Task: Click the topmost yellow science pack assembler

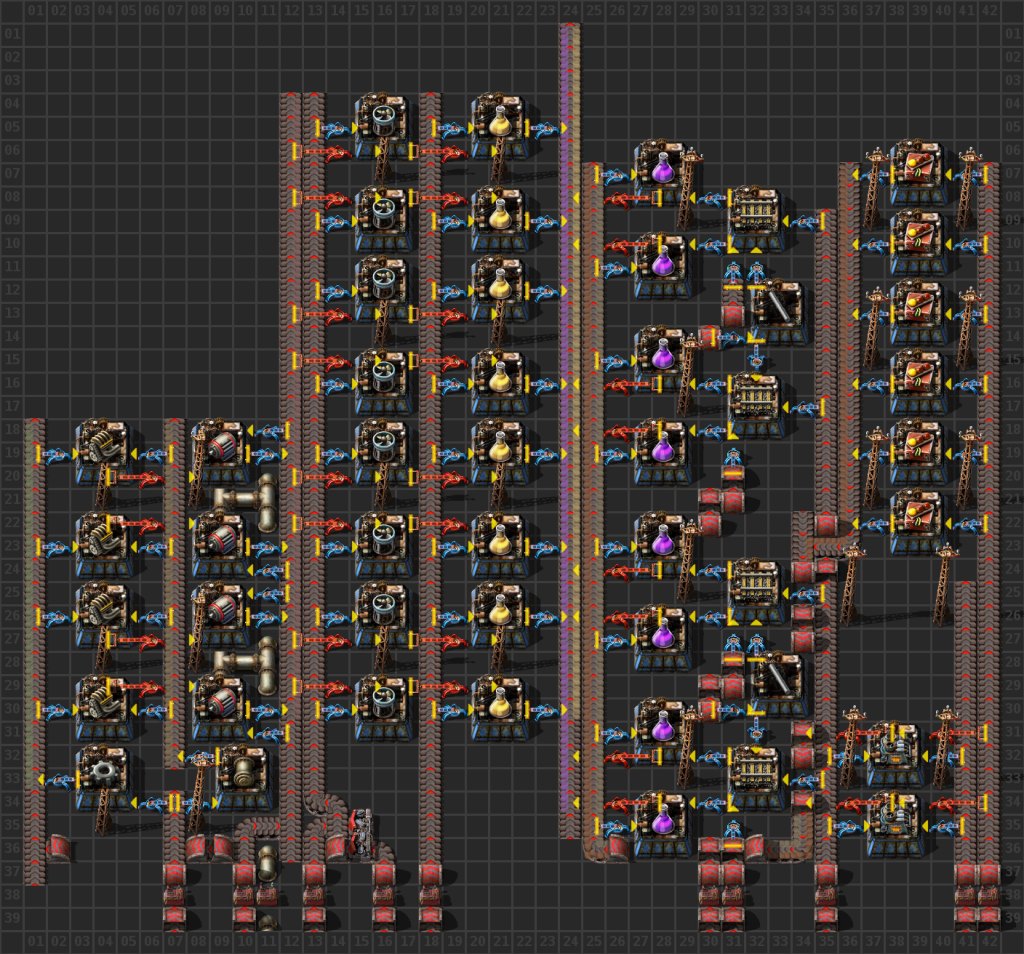Action: (500, 127)
